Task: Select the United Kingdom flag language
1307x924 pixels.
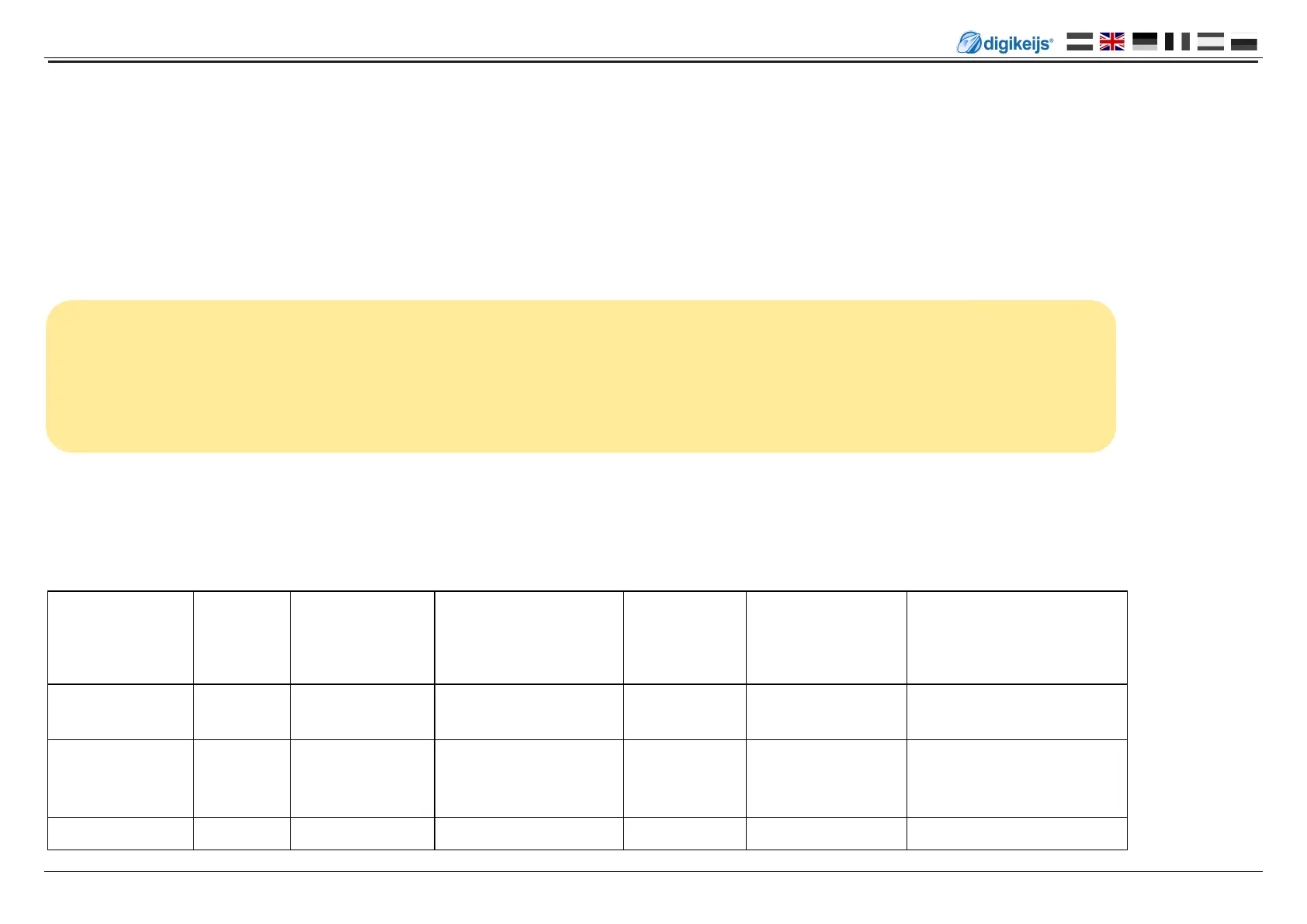Action: (x=1111, y=42)
